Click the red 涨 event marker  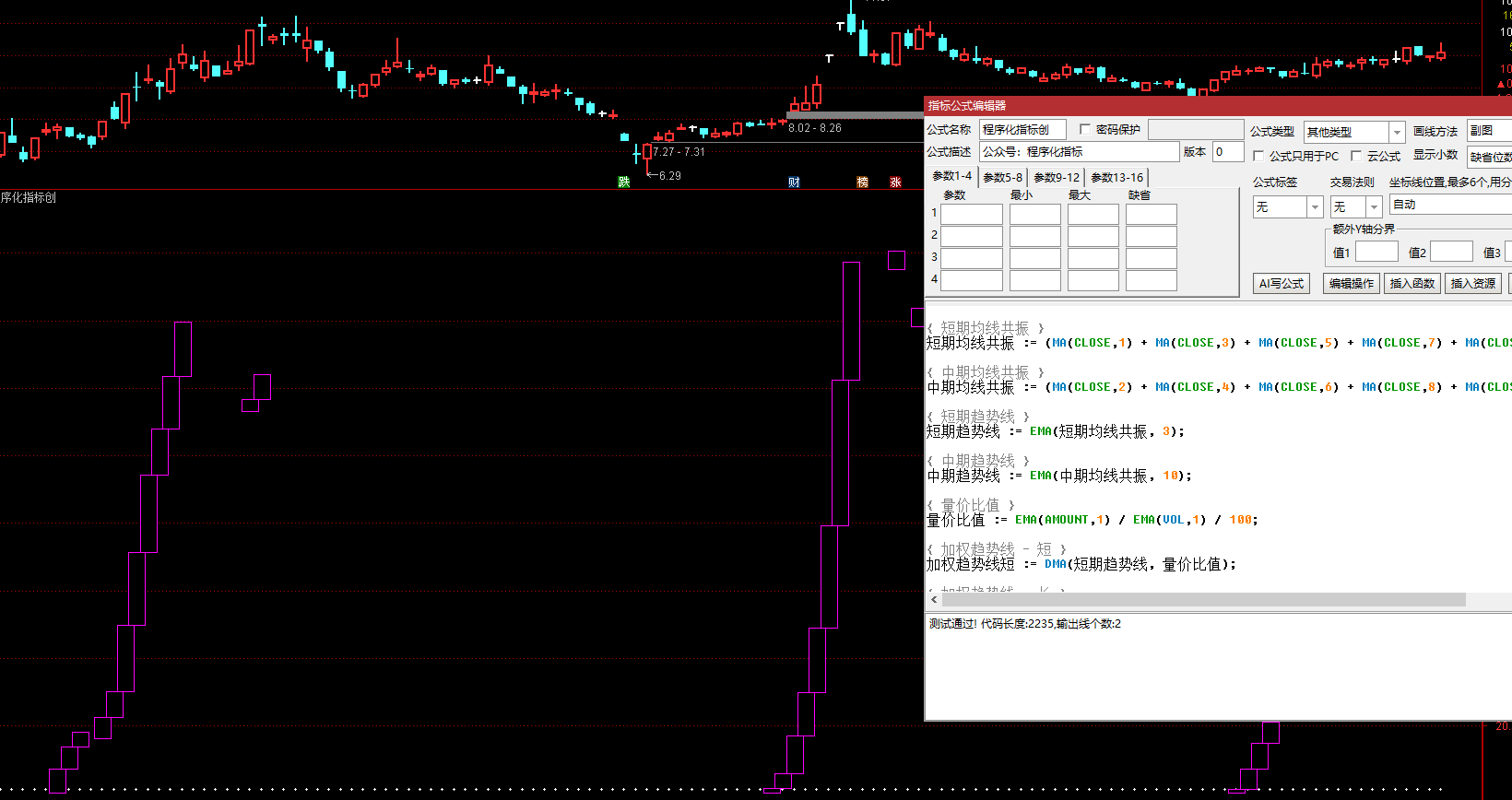(895, 182)
